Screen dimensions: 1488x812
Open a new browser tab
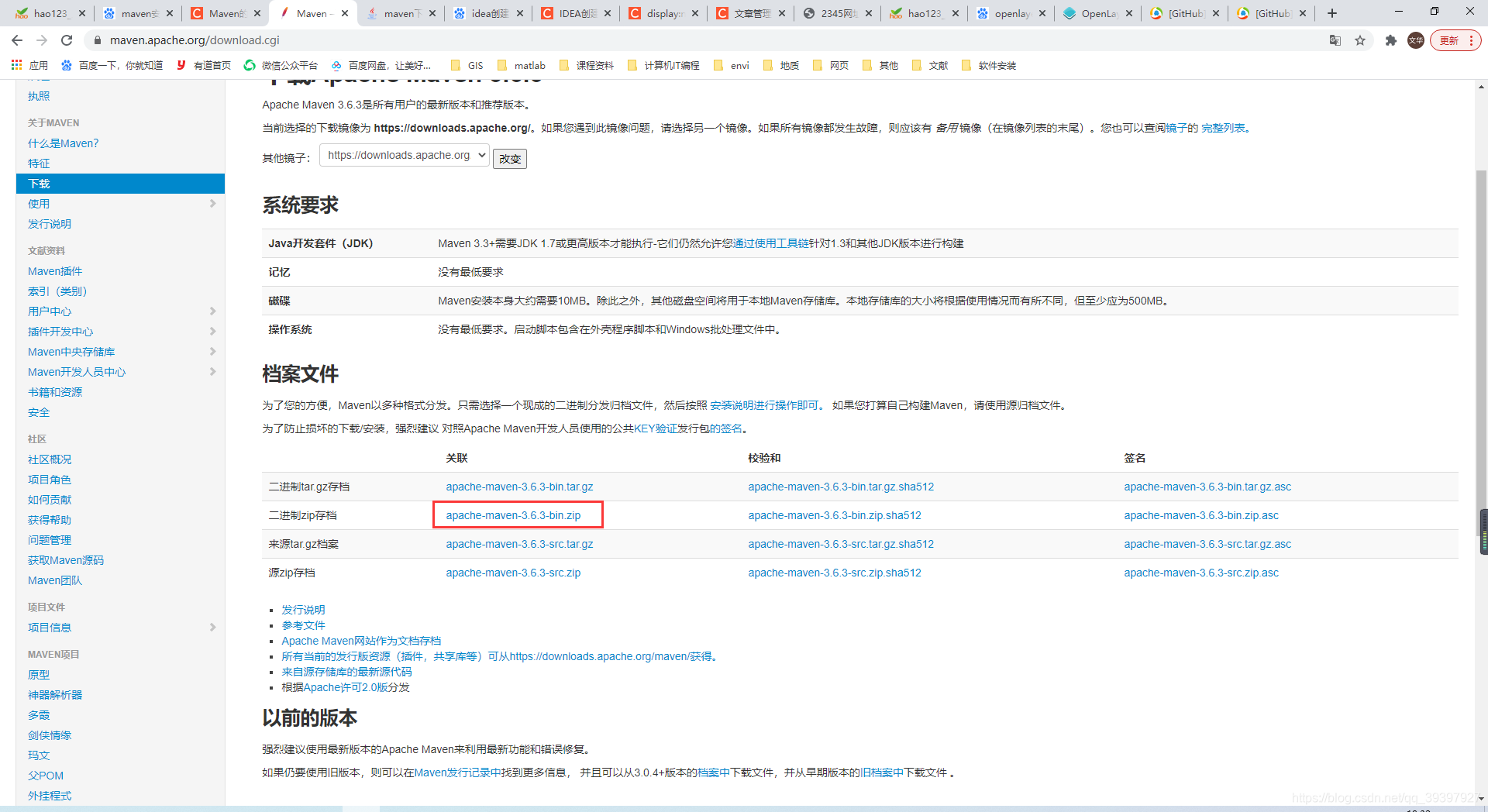pos(1332,13)
